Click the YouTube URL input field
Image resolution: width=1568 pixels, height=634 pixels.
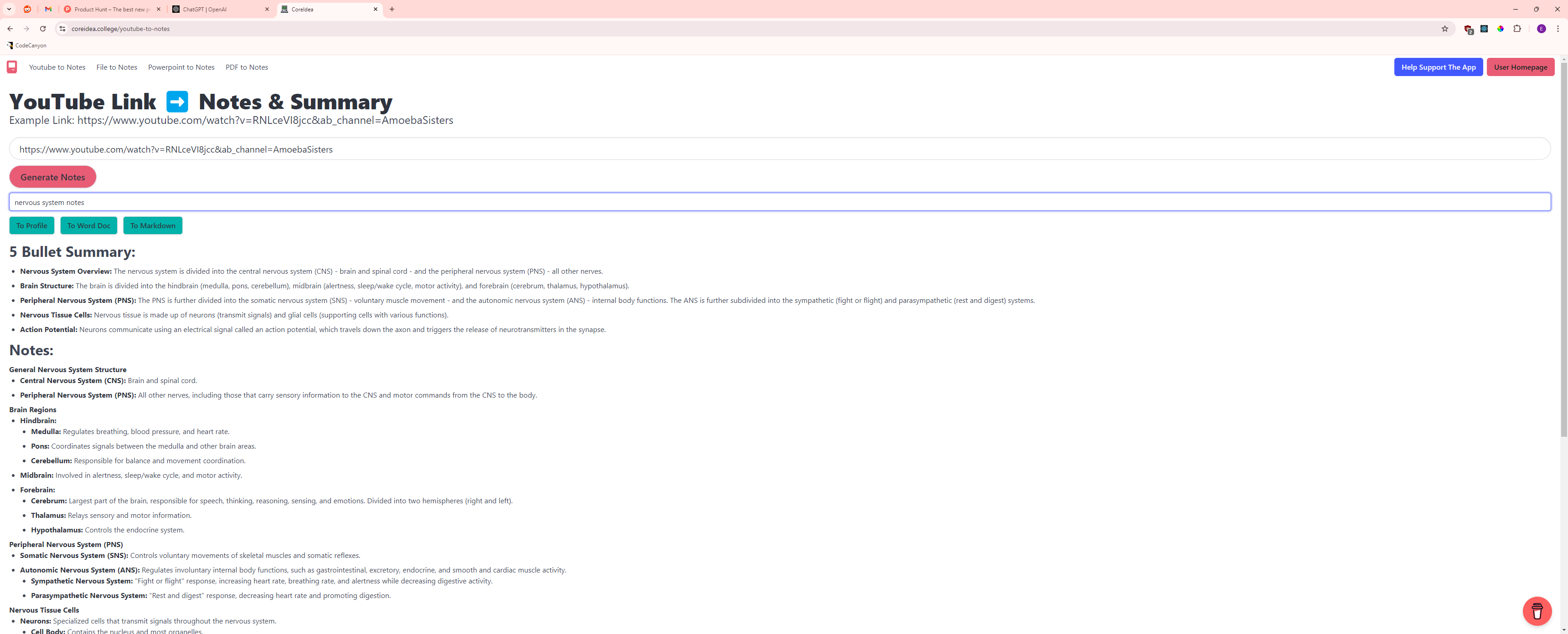(779, 149)
